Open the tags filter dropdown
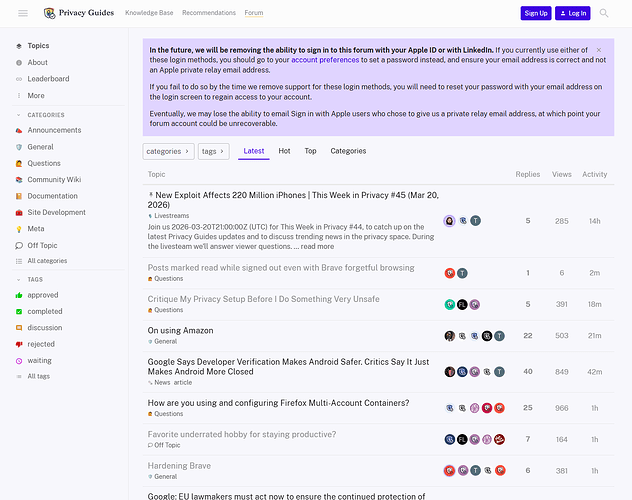This screenshot has height=500, width=632. click(213, 151)
